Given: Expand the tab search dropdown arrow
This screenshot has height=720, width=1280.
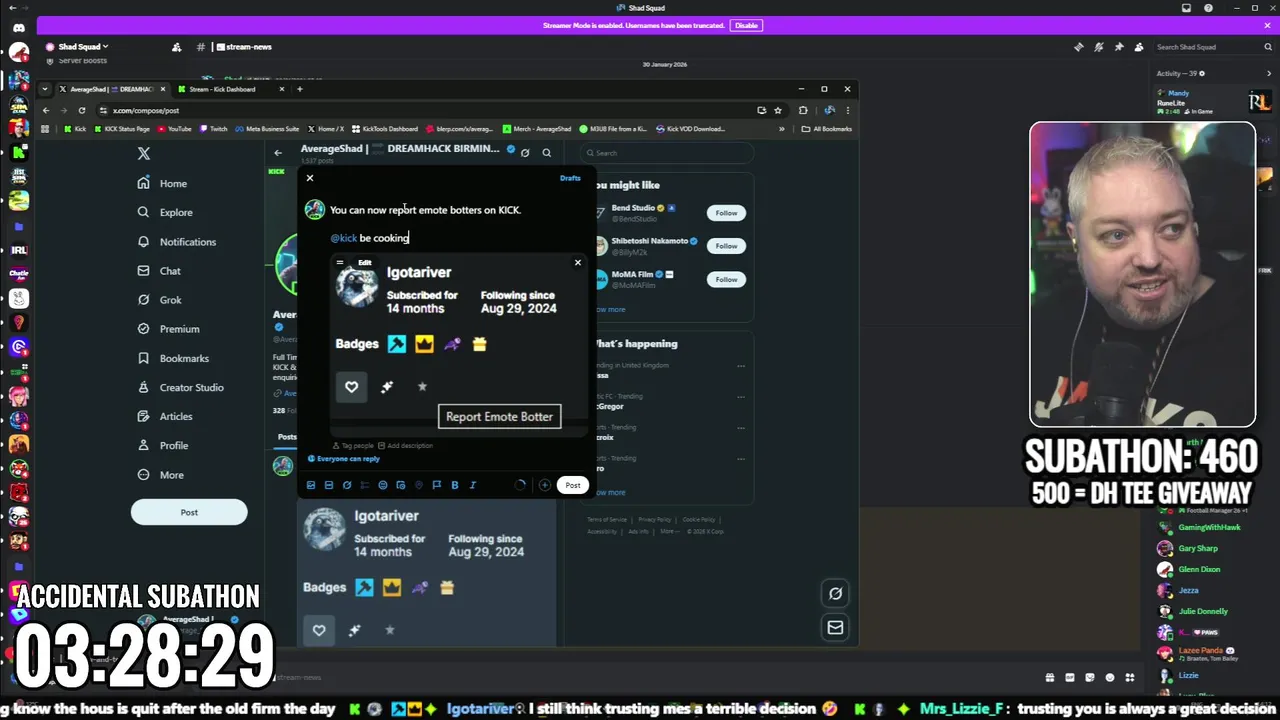Looking at the screenshot, I should tap(45, 89).
